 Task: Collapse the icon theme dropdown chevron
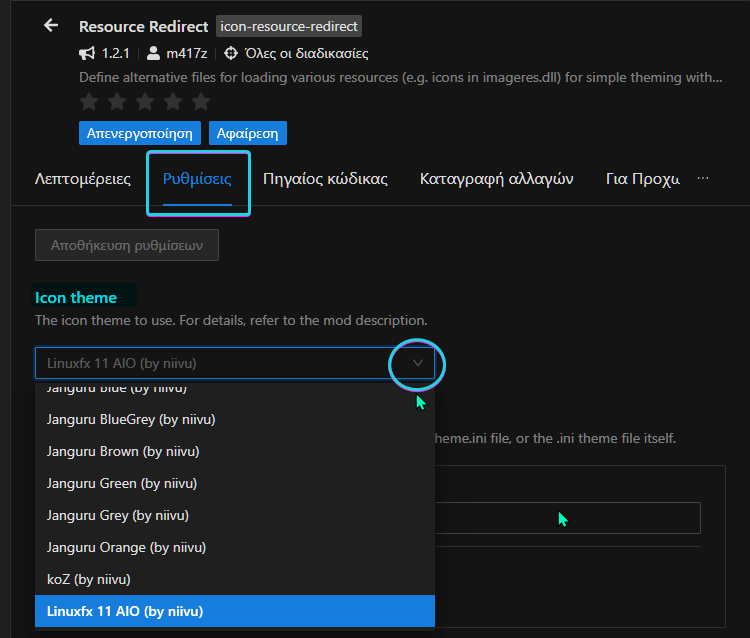418,363
